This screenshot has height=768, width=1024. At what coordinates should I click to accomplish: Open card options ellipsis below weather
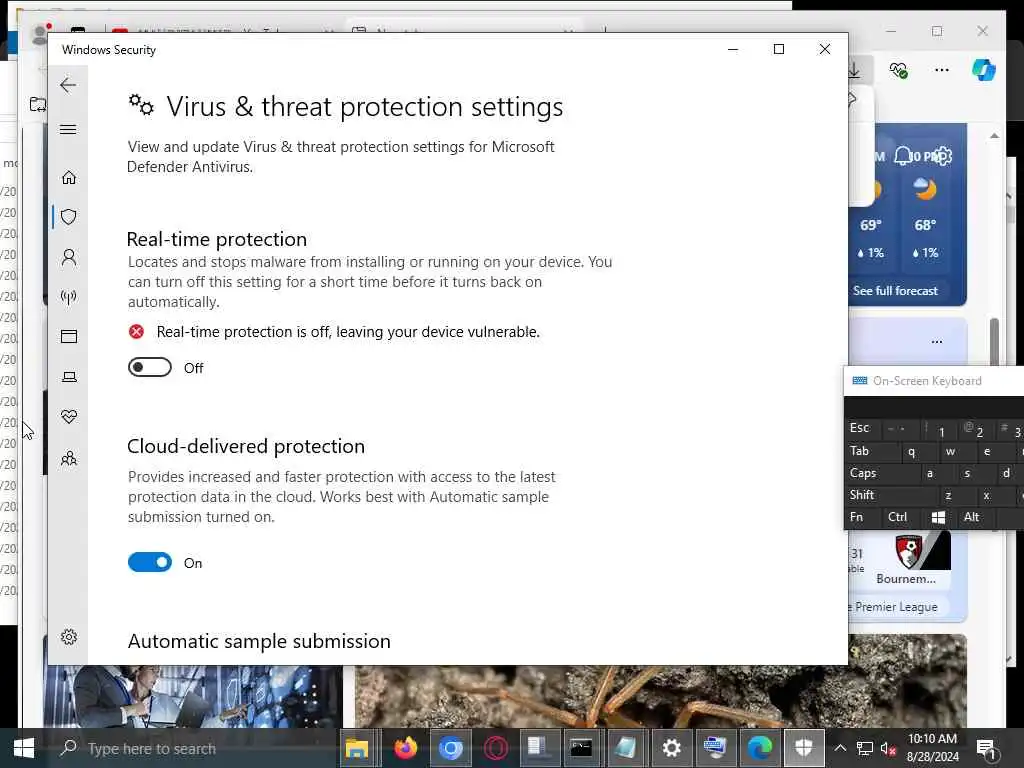(x=936, y=342)
